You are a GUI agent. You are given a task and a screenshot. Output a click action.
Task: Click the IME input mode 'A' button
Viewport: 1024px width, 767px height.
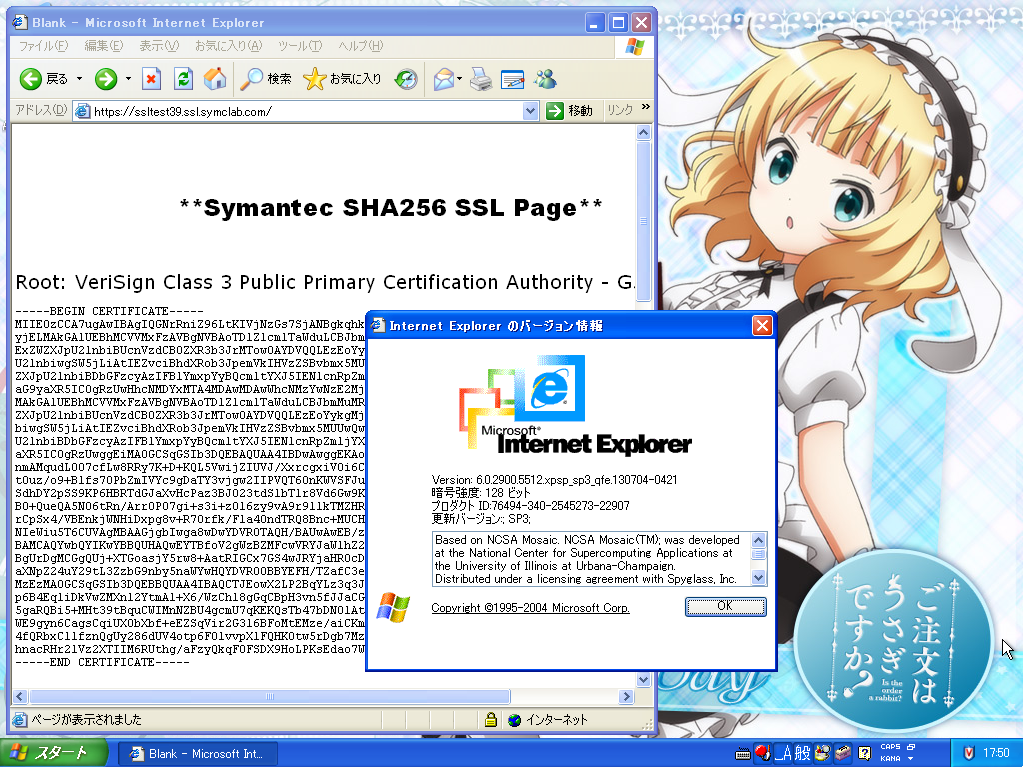784,753
